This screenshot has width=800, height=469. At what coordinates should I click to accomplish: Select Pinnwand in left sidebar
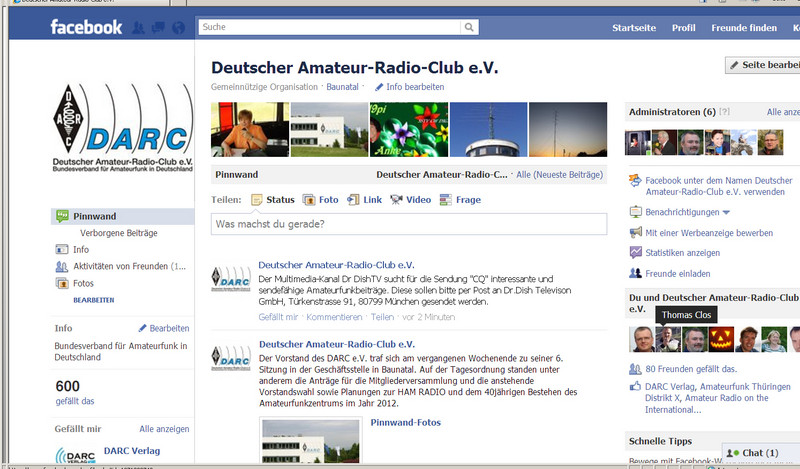click(122, 216)
